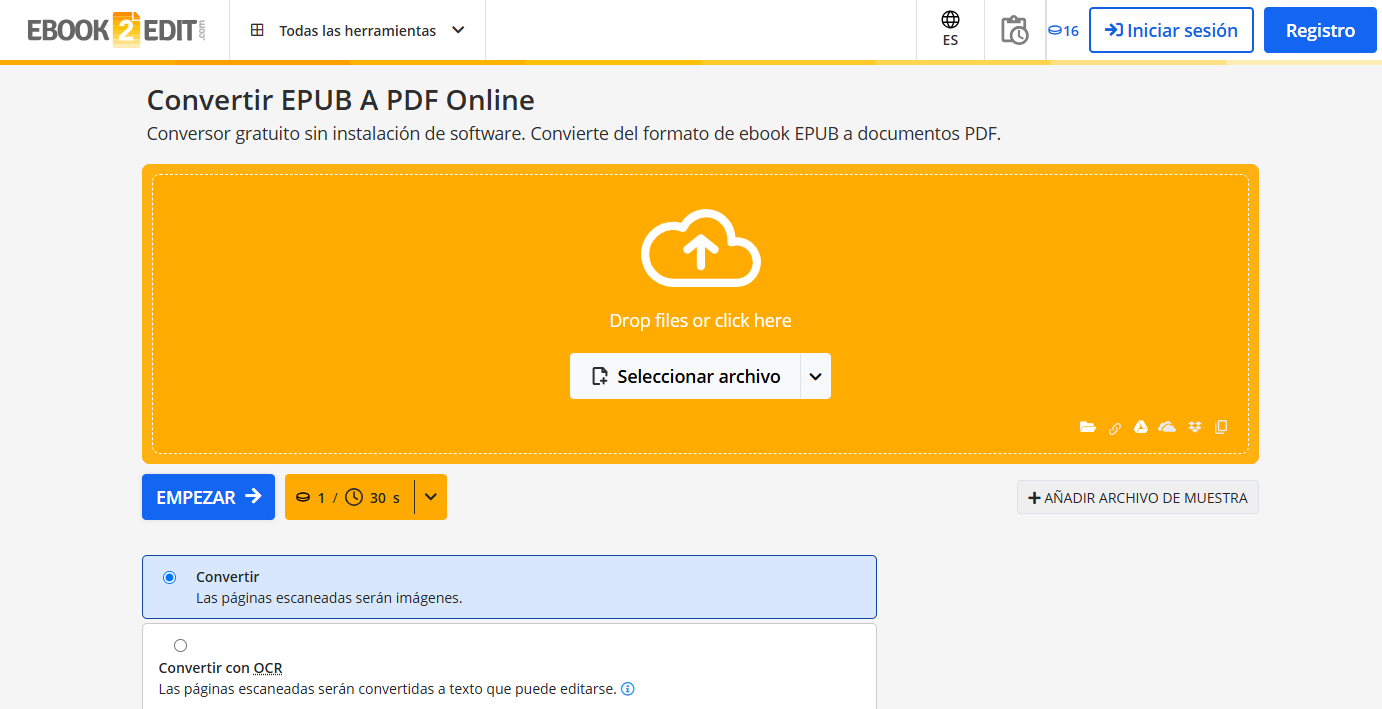Upload a file from Dropbox
The image size is (1382, 709).
click(1195, 427)
